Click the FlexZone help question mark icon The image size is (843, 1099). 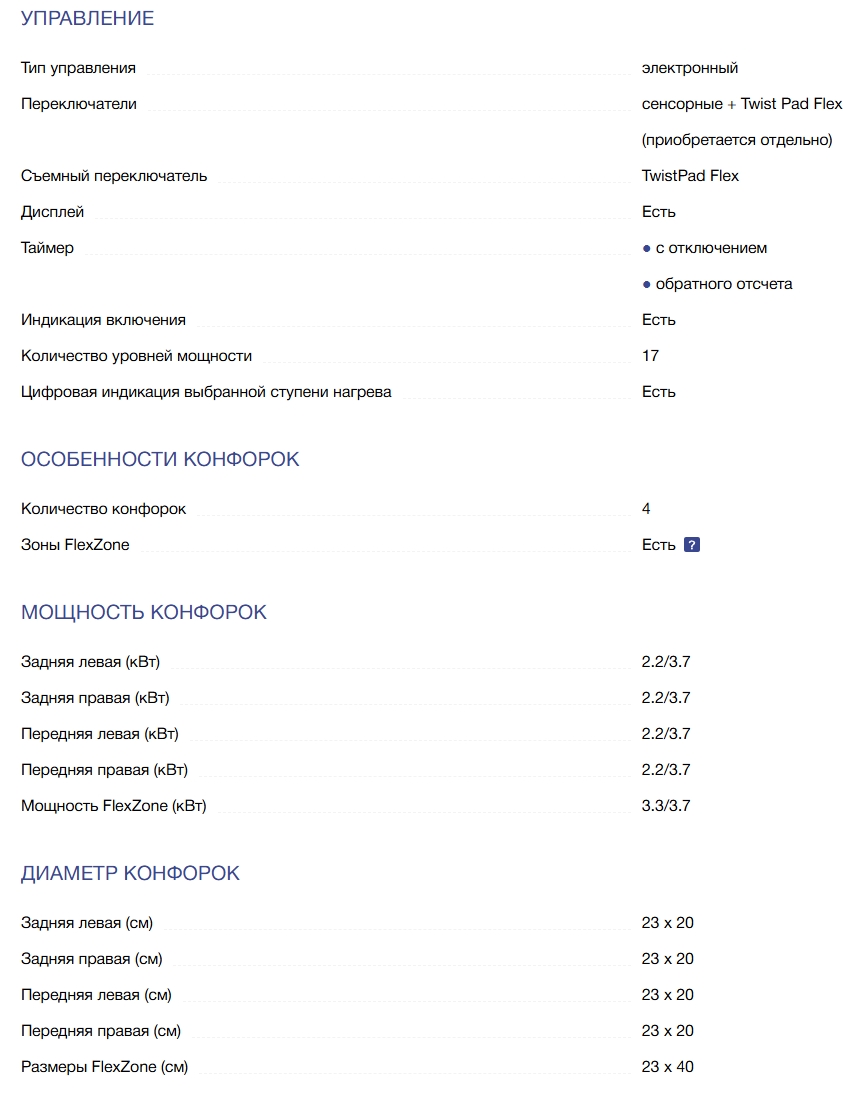(x=691, y=545)
